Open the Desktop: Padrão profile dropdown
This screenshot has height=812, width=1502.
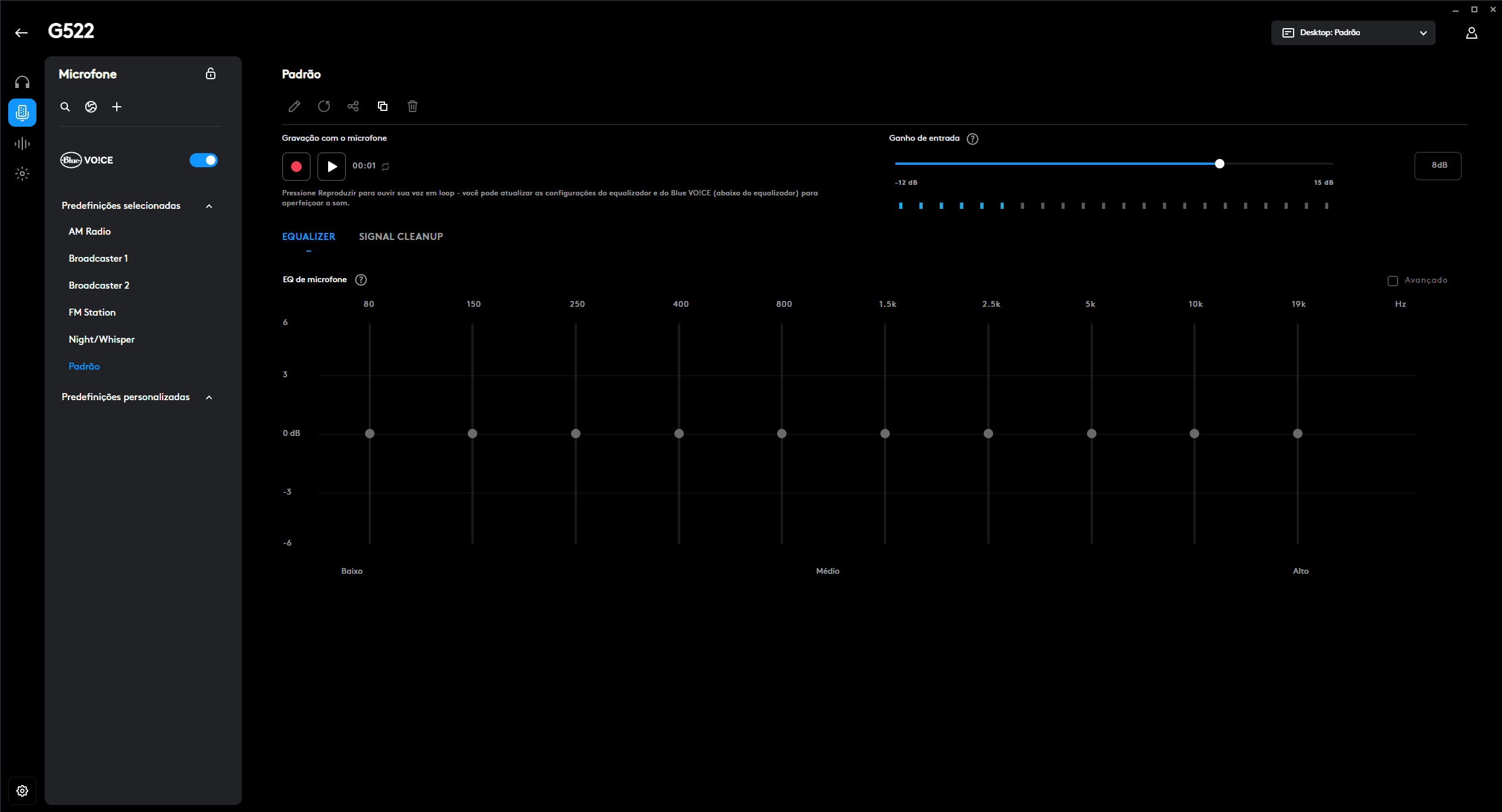[x=1353, y=33]
